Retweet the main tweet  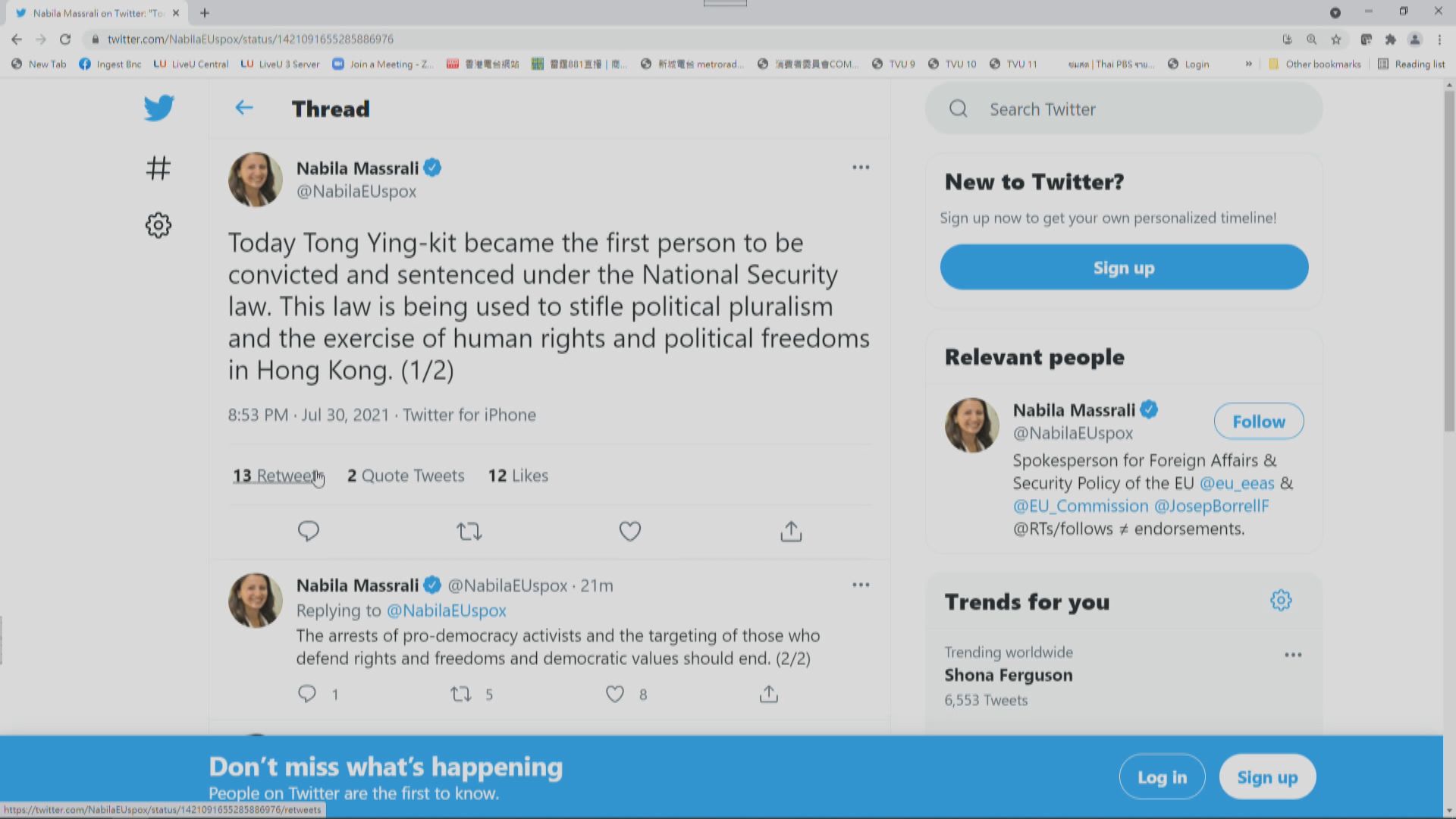click(469, 531)
